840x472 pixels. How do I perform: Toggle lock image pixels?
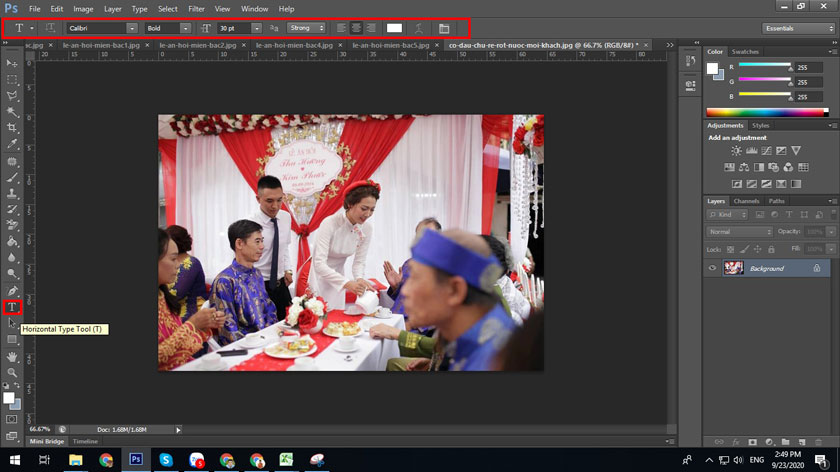[x=744, y=249]
